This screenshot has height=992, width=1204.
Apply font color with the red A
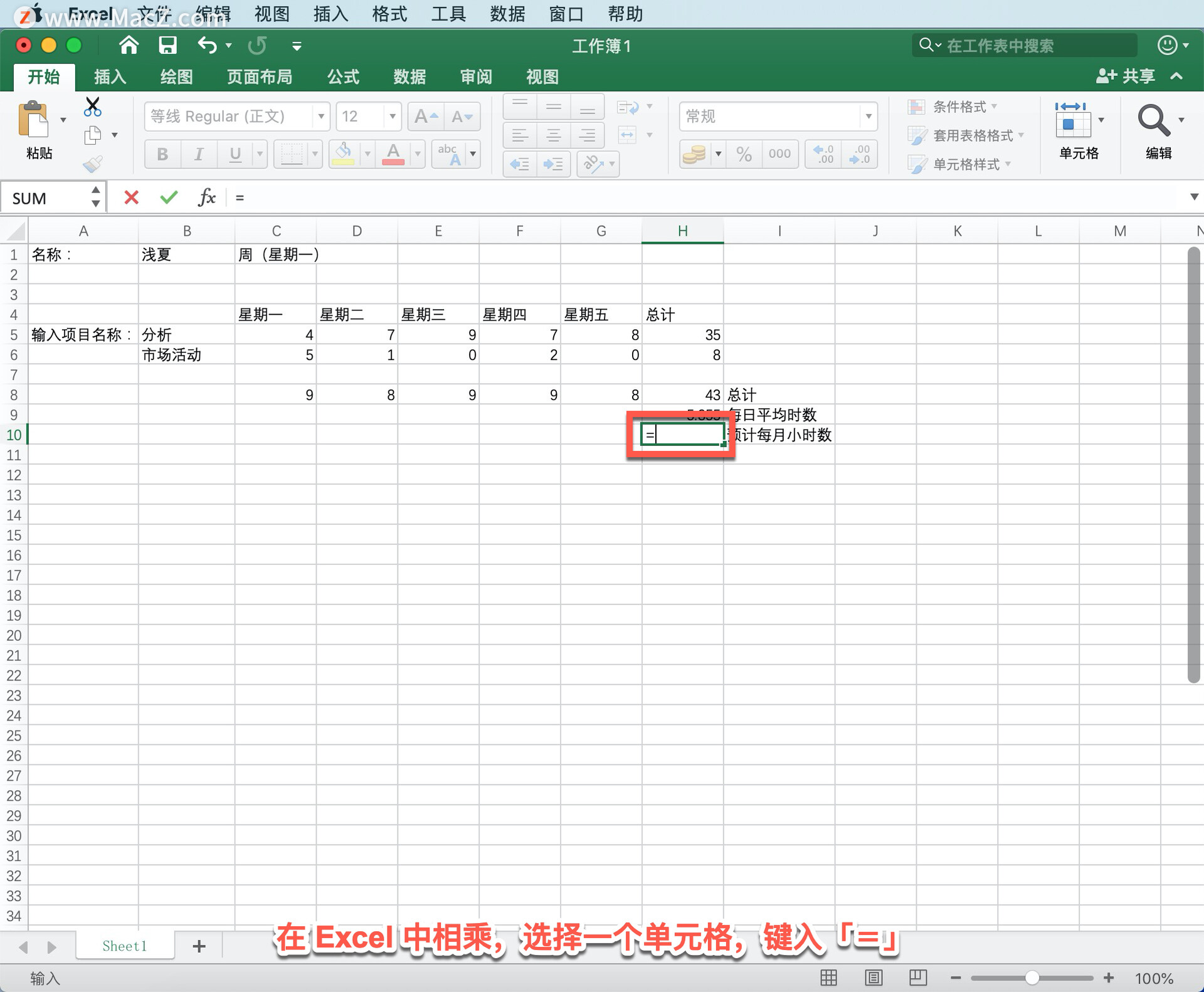point(393,154)
